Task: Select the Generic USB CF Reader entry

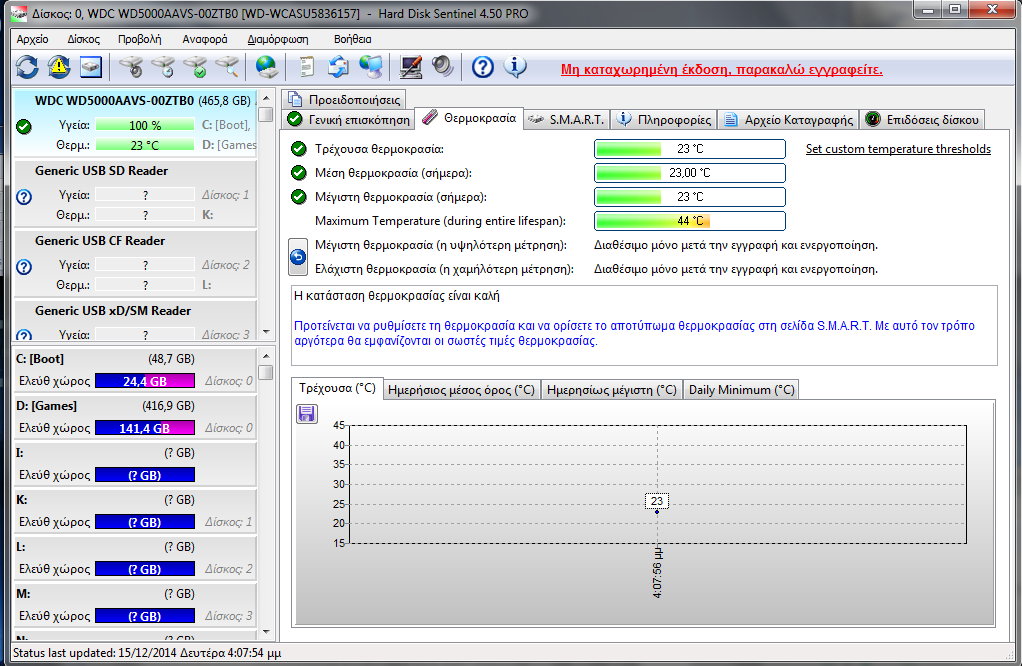Action: 136,263
